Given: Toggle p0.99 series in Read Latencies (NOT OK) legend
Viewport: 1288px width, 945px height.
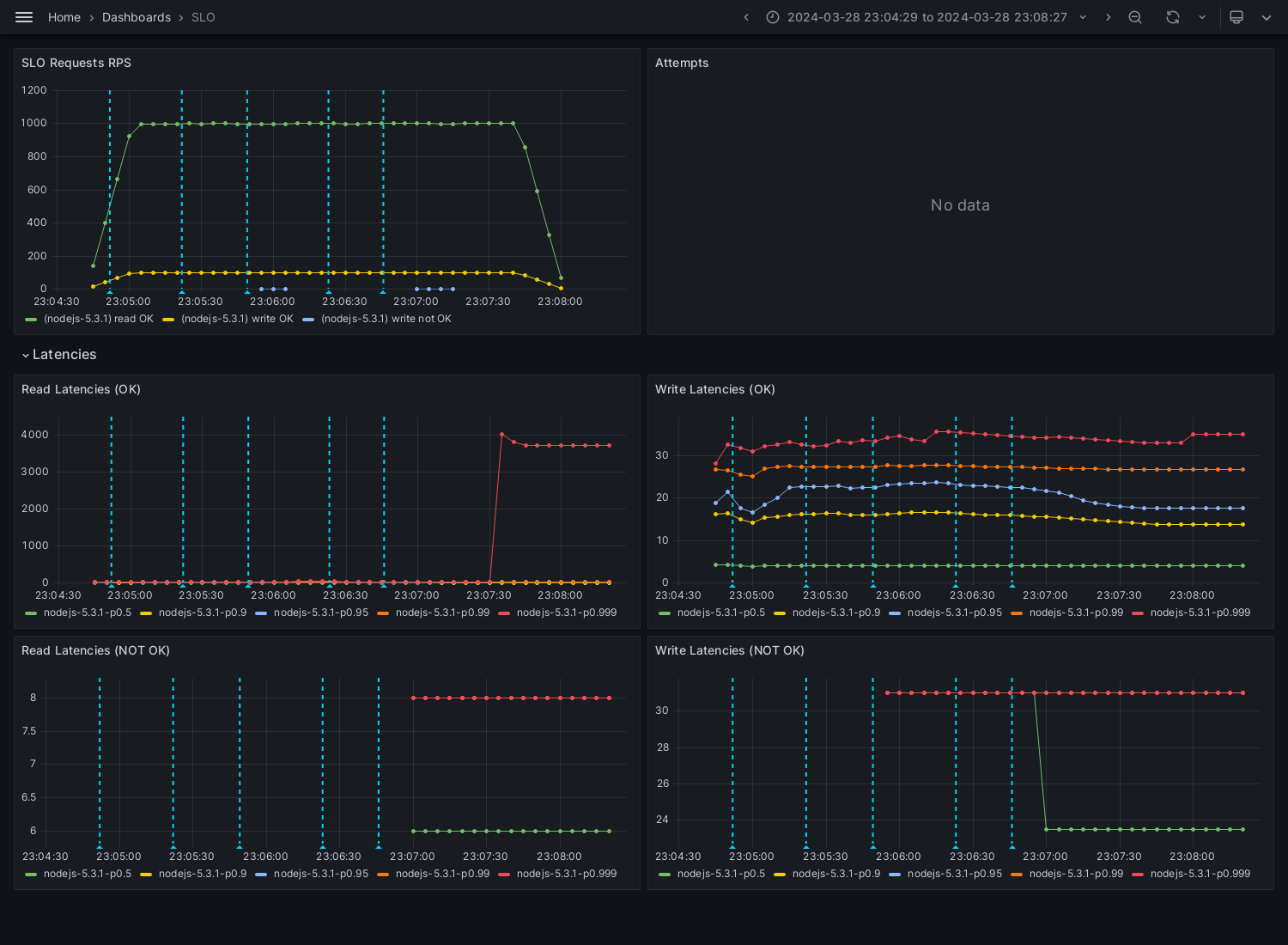Looking at the screenshot, I should [x=442, y=874].
